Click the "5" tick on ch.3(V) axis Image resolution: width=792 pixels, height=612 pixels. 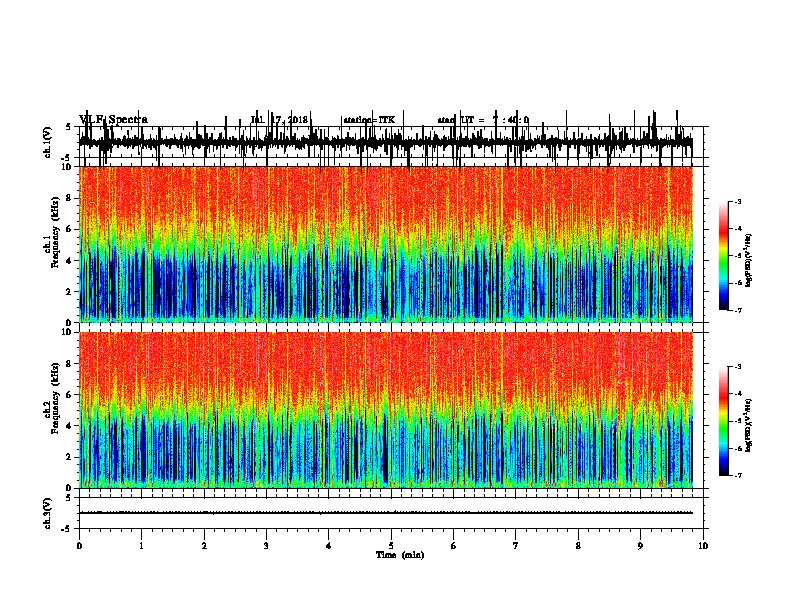click(x=69, y=498)
